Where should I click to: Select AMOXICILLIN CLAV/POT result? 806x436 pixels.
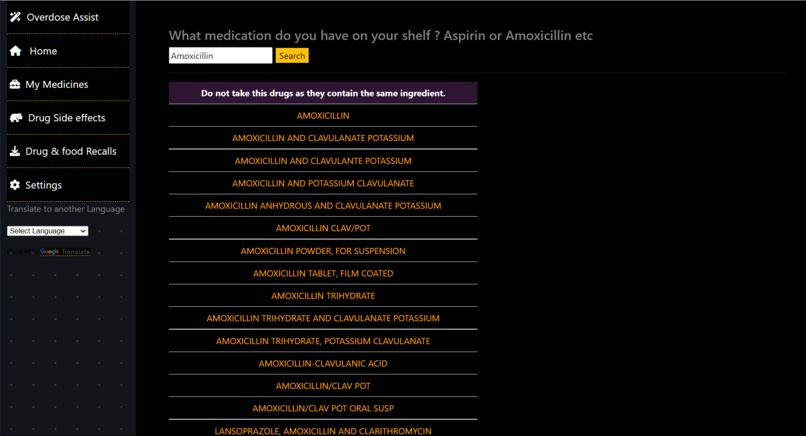pyautogui.click(x=323, y=228)
